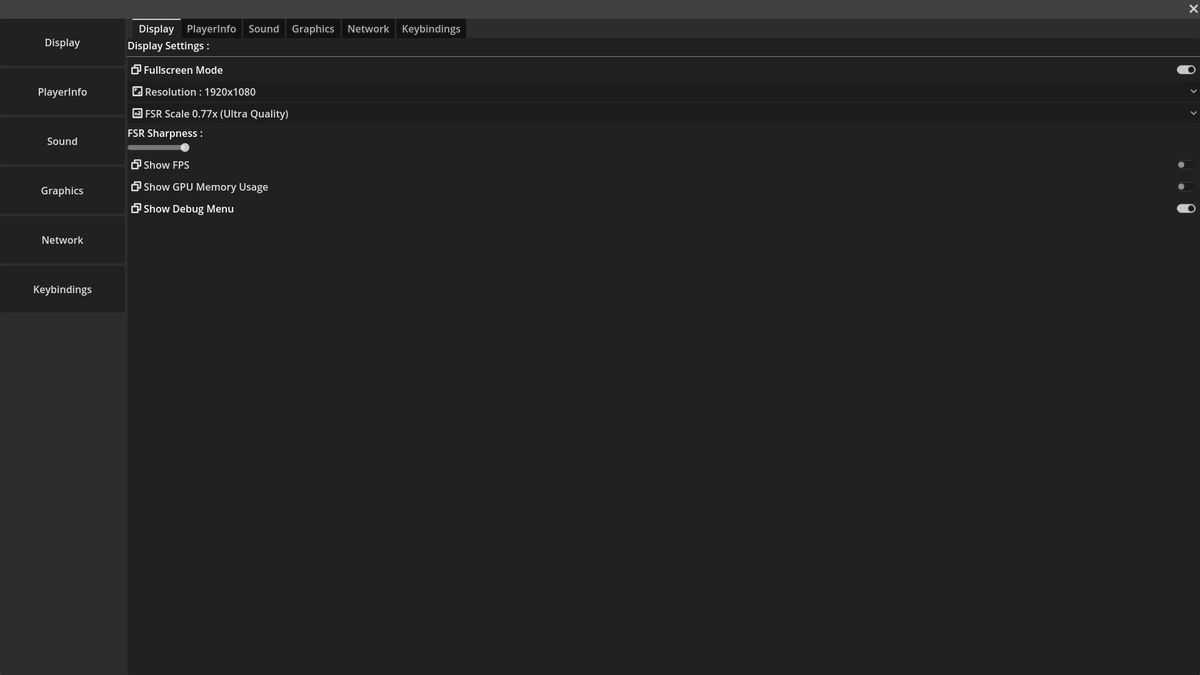The height and width of the screenshot is (675, 1200).
Task: Click the icon beside Show FPS
Action: 136,164
